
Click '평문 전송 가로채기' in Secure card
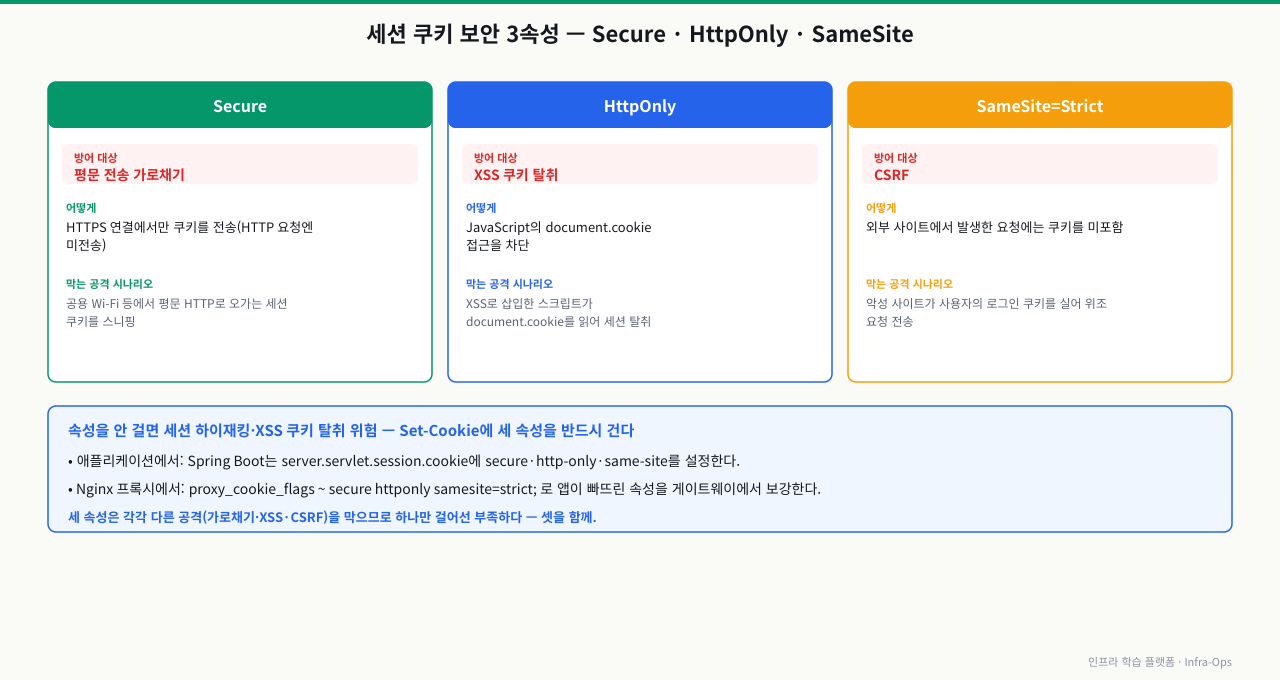coord(129,174)
